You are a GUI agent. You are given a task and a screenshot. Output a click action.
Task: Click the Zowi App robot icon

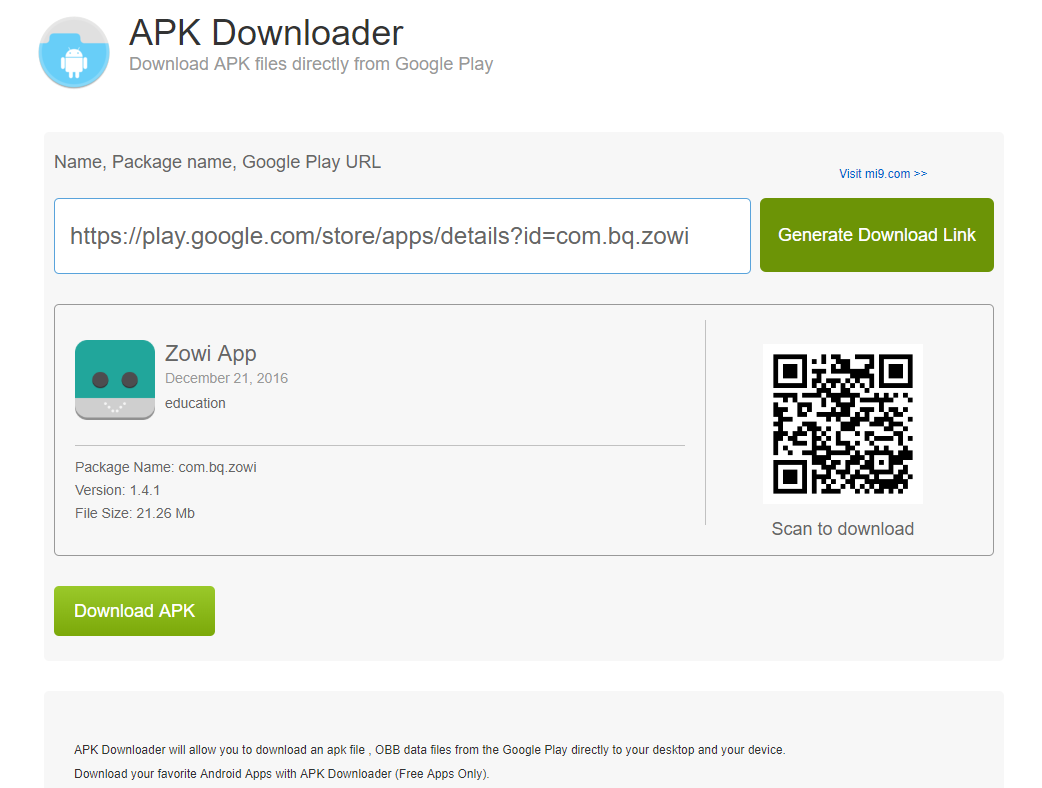click(x=115, y=380)
